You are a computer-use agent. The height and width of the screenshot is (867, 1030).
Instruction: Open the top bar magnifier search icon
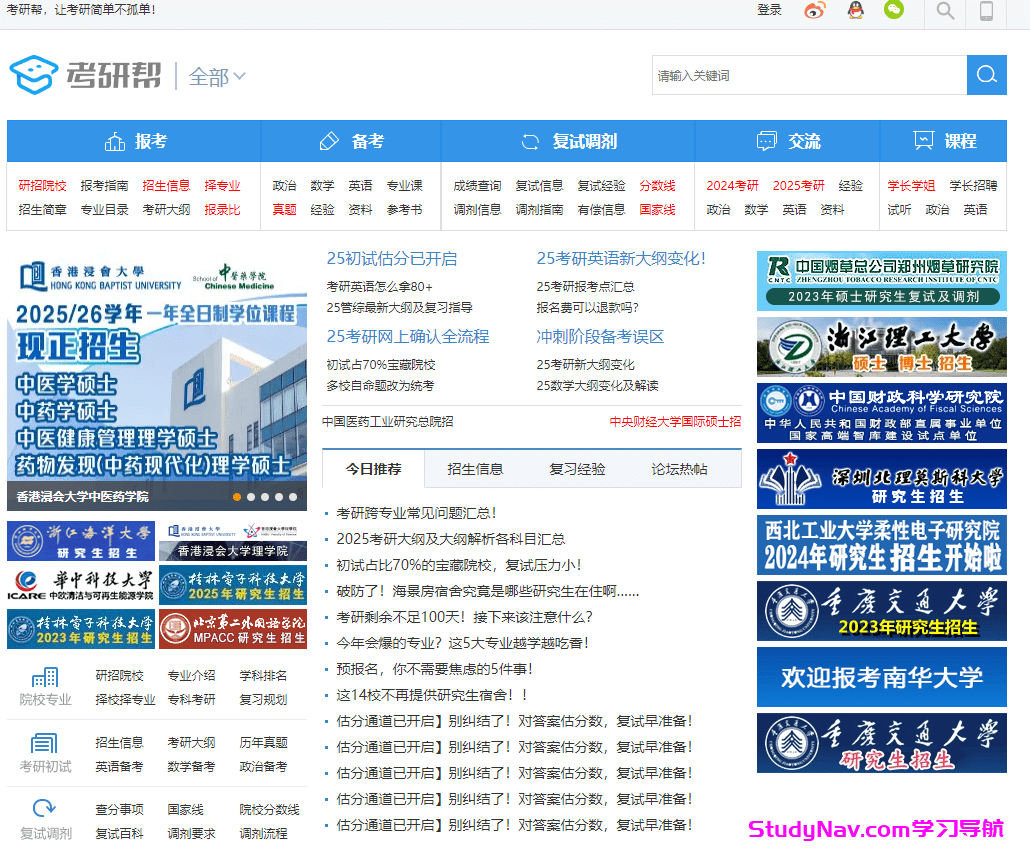click(945, 12)
